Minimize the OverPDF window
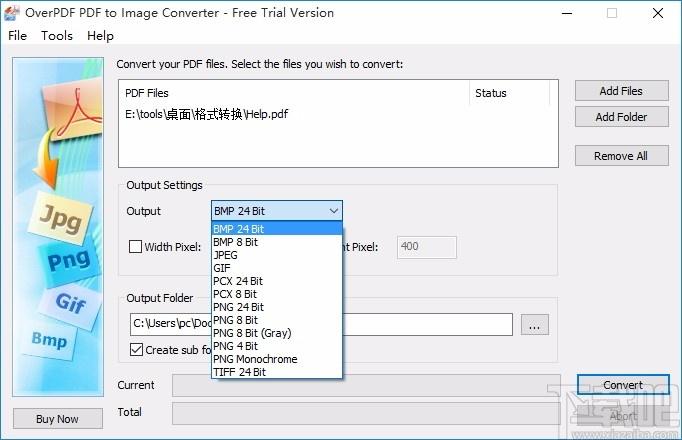 coord(567,13)
